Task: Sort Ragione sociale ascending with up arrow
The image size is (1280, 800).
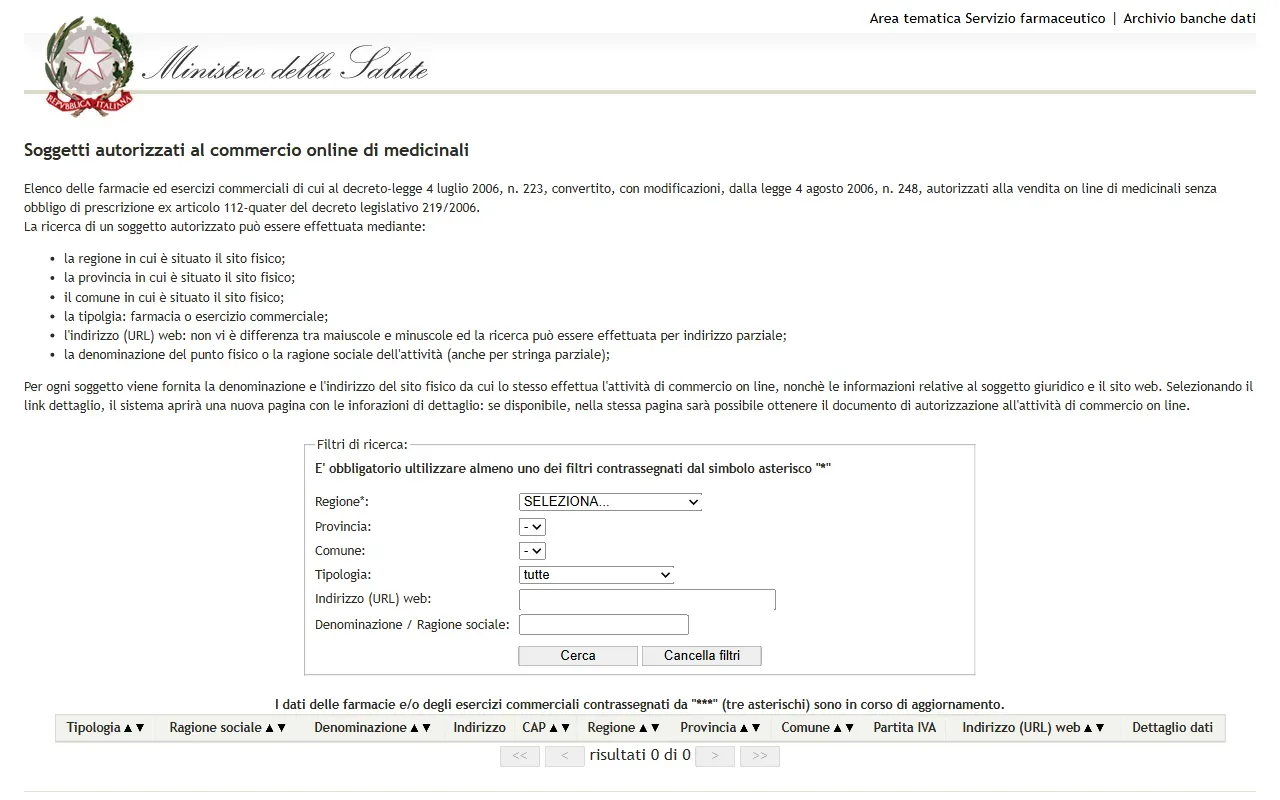Action: tap(270, 728)
